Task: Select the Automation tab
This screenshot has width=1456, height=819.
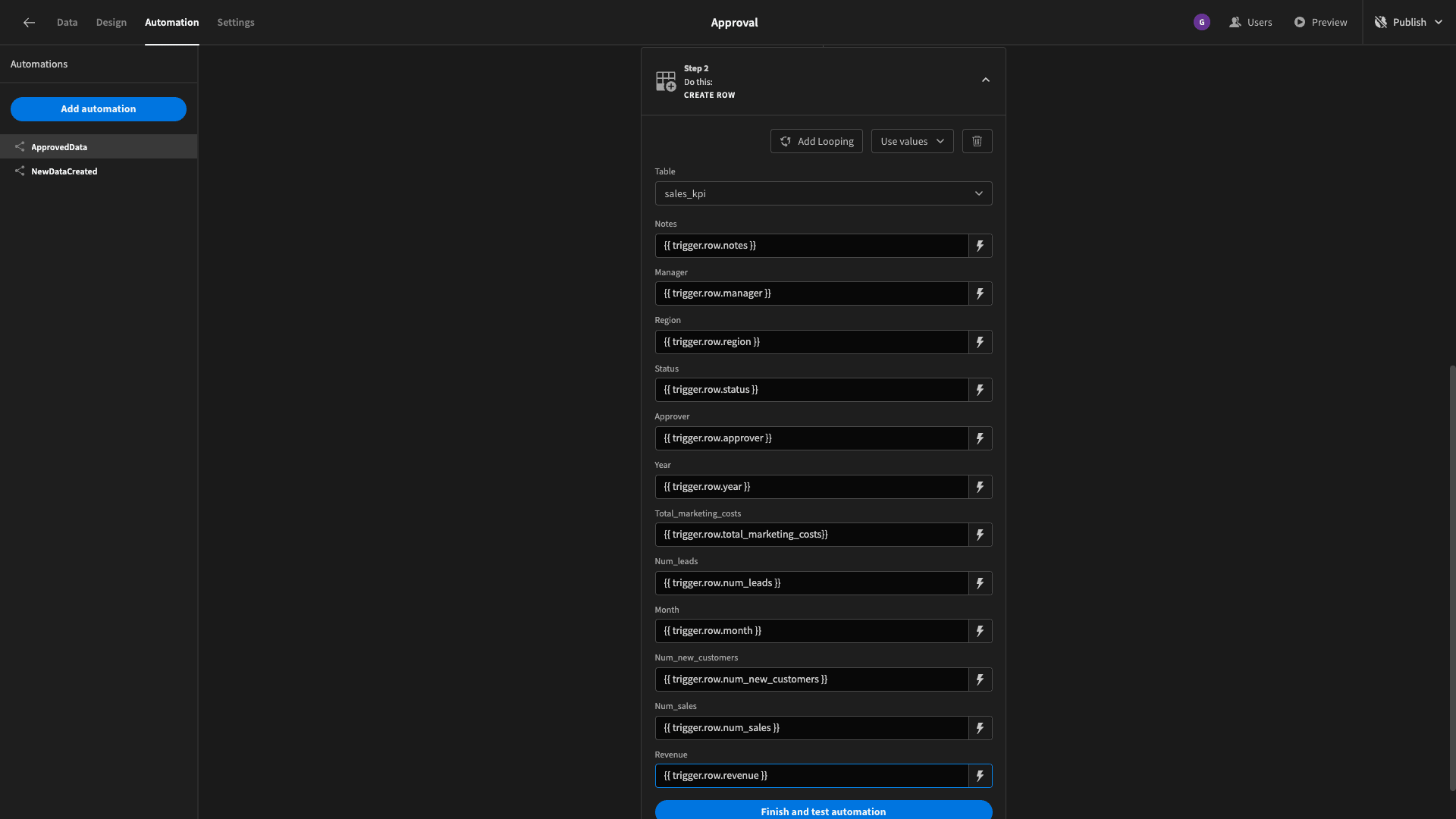Action: (171, 23)
